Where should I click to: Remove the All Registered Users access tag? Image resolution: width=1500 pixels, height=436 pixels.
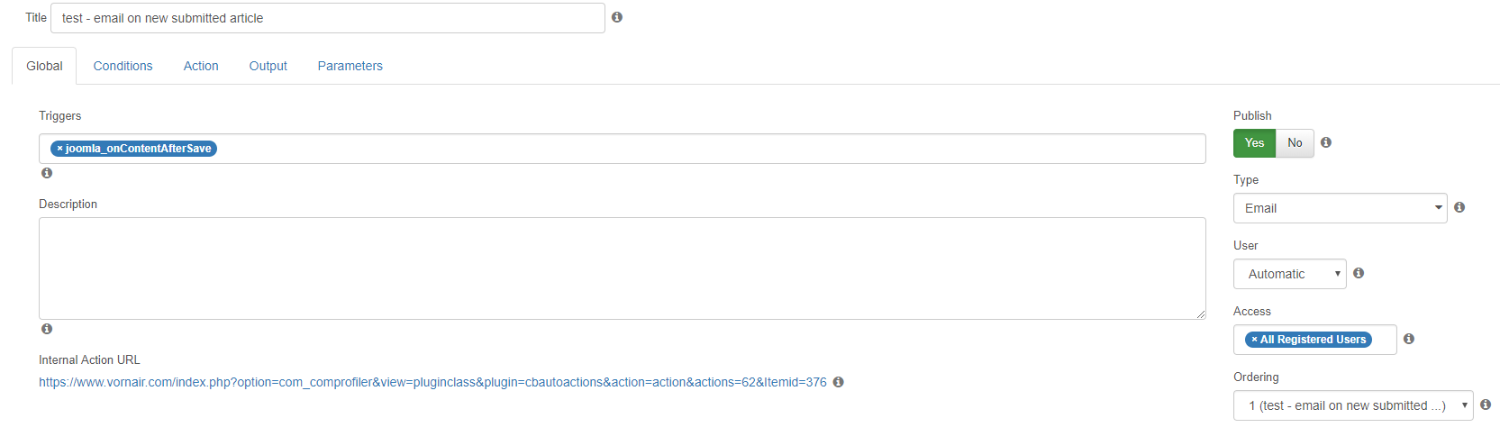(x=1254, y=339)
